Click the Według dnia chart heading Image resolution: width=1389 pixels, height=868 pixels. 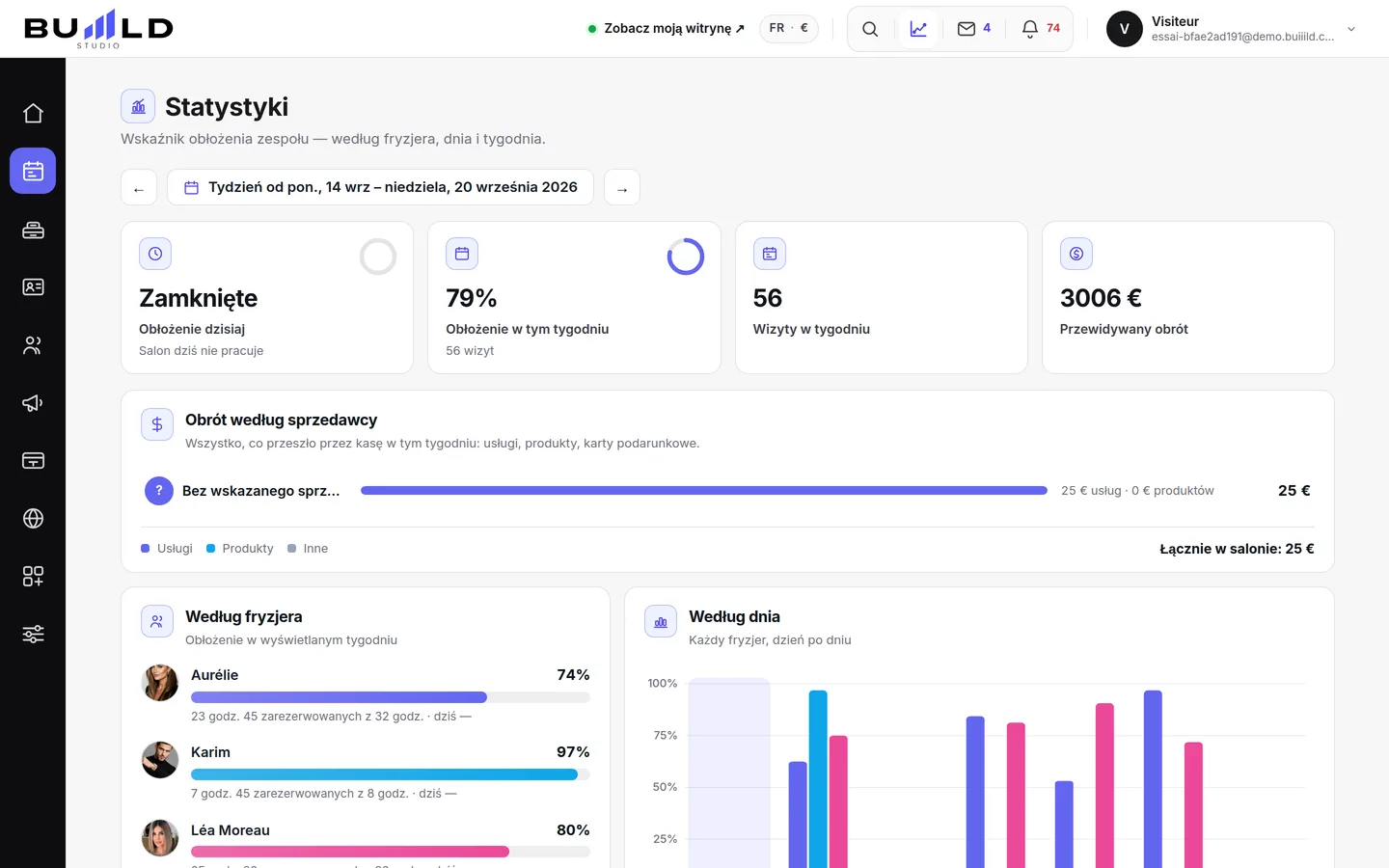pos(734,616)
